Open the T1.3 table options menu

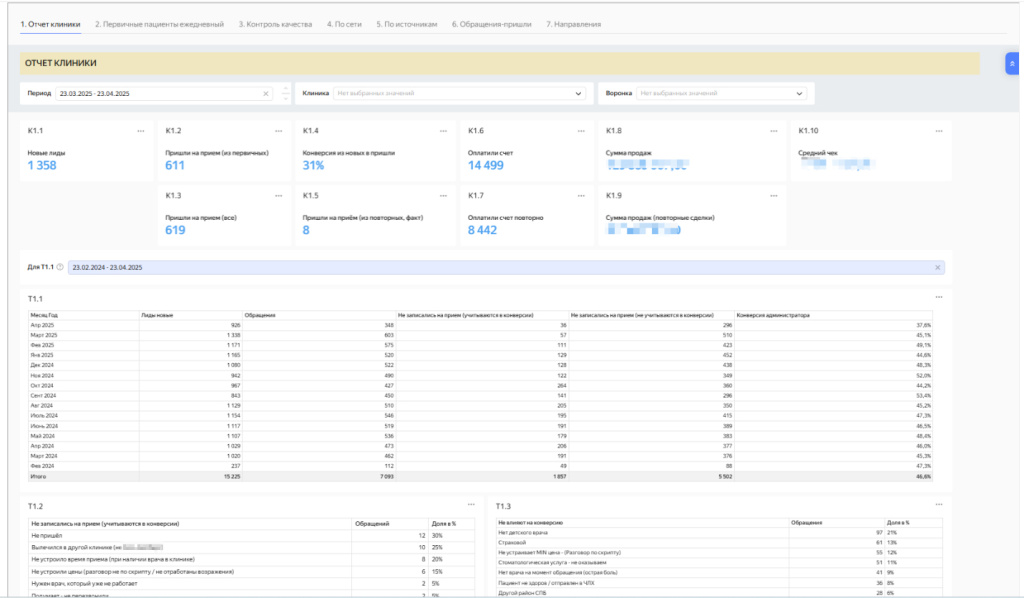(x=938, y=506)
